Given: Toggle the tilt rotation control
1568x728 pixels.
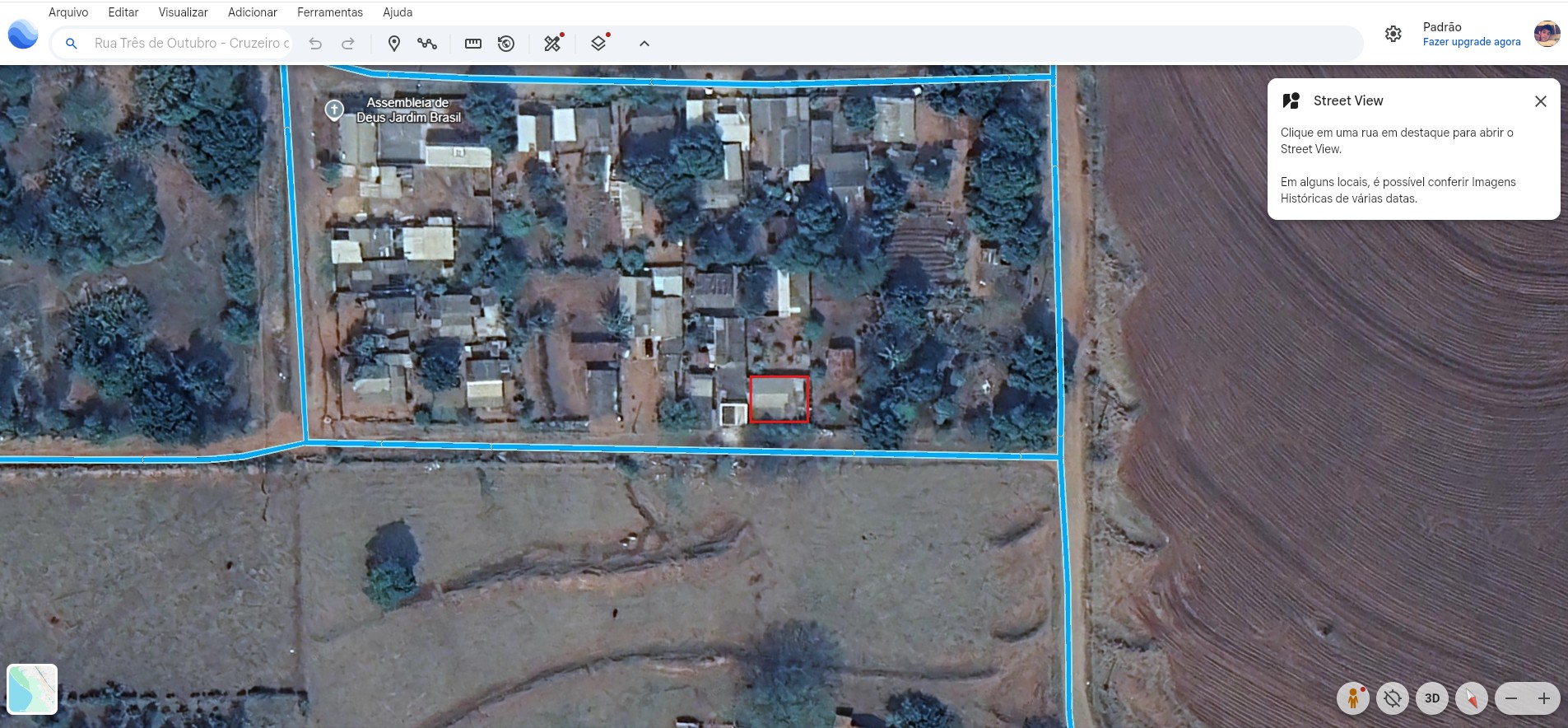Looking at the screenshot, I should (x=1393, y=698).
